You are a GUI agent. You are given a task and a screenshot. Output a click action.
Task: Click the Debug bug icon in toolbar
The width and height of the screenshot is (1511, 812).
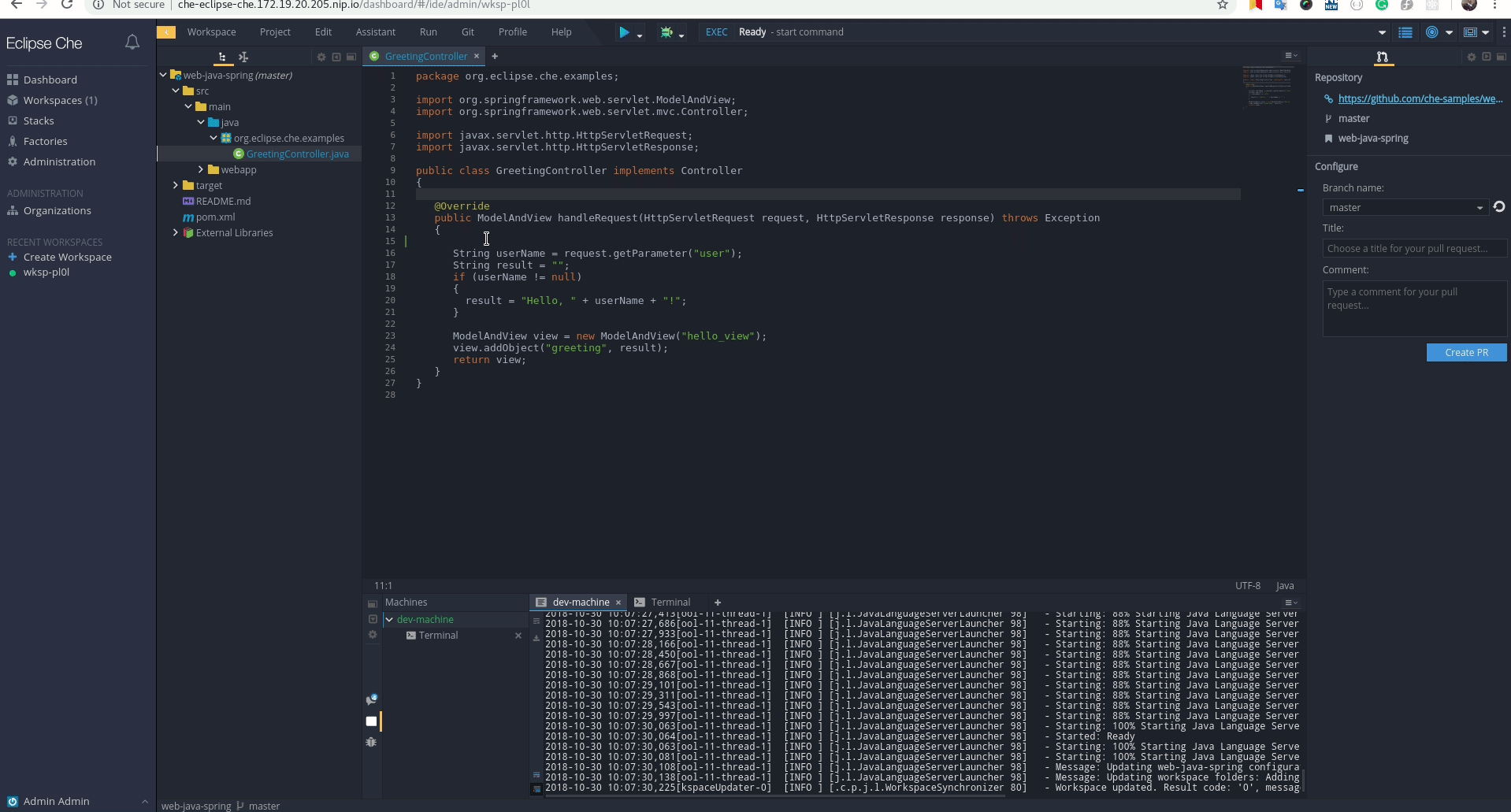point(666,32)
